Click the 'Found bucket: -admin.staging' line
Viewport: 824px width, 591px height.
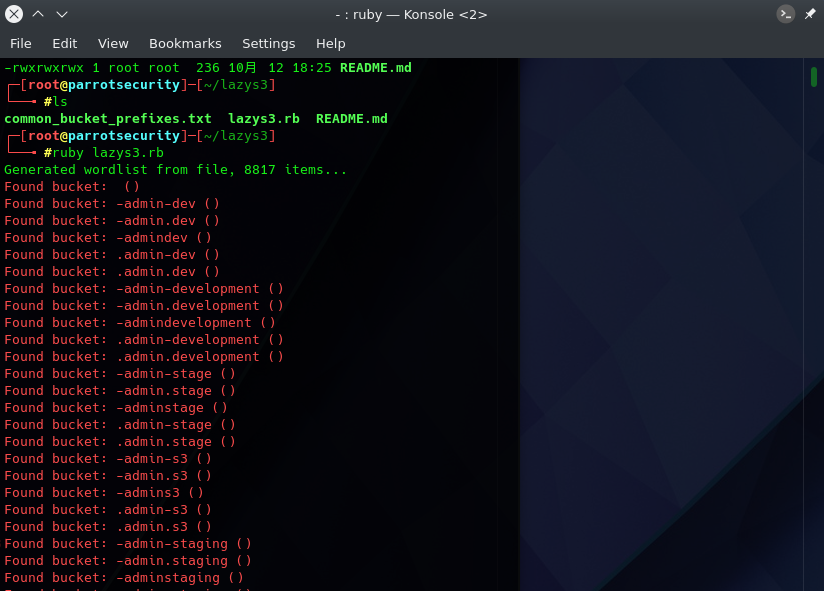tap(128, 561)
